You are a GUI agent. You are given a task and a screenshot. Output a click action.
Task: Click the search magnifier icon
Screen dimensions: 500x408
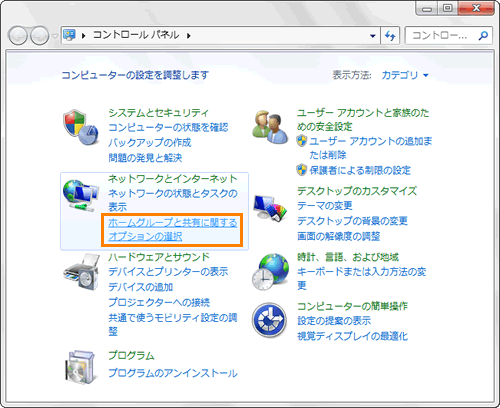(x=483, y=35)
